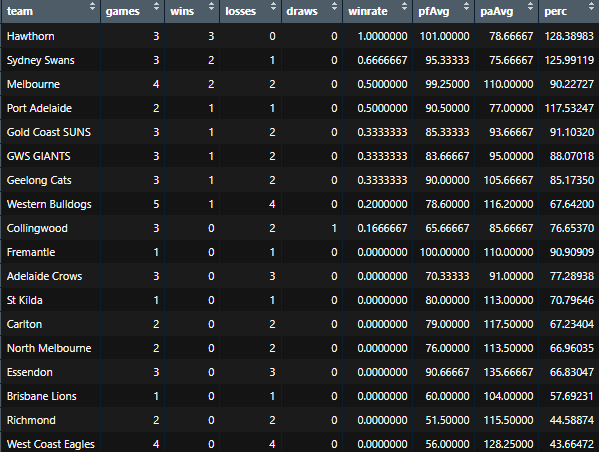Click the losses column header label
Image resolution: width=599 pixels, height=452 pixels.
[x=241, y=11]
